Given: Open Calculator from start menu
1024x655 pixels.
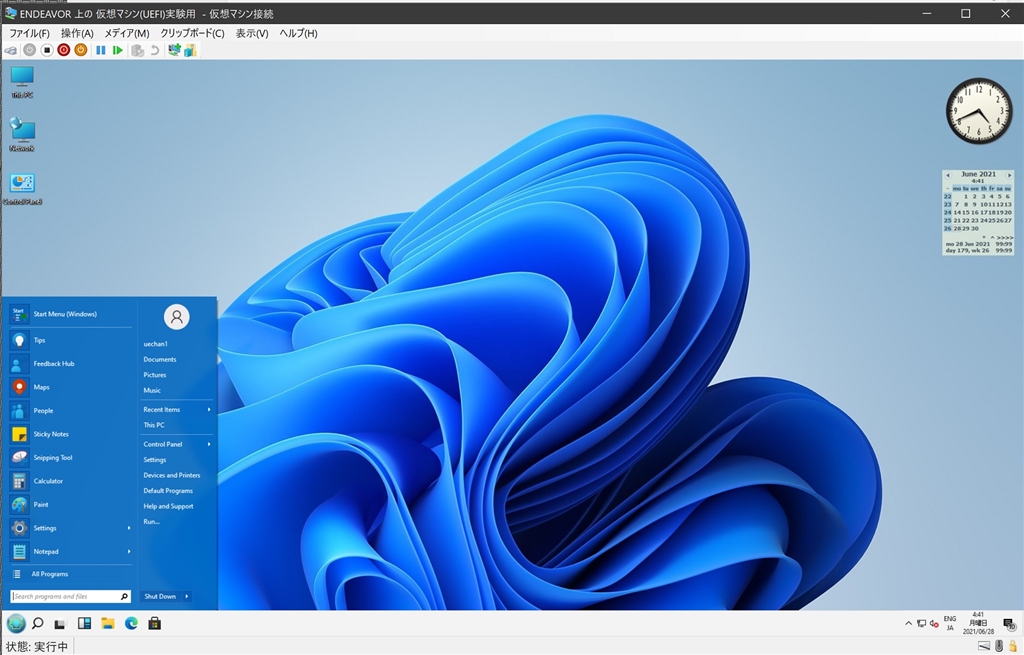Looking at the screenshot, I should (x=71, y=481).
